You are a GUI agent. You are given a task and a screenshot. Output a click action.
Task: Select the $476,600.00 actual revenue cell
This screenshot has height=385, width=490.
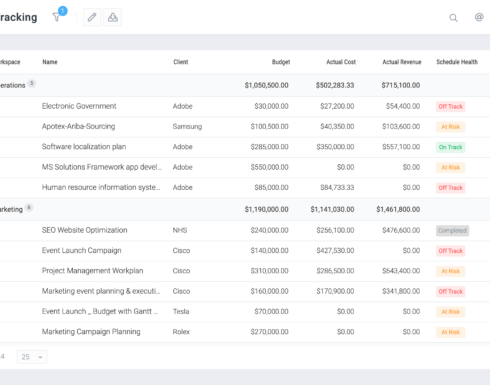coord(401,230)
